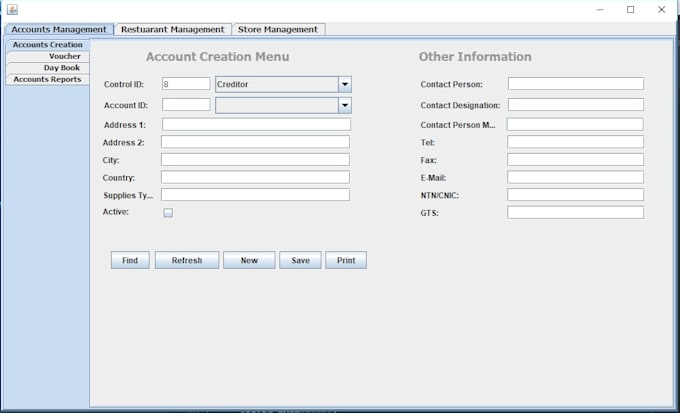Select the Voucher side tab
This screenshot has width=680, height=413.
[x=48, y=56]
